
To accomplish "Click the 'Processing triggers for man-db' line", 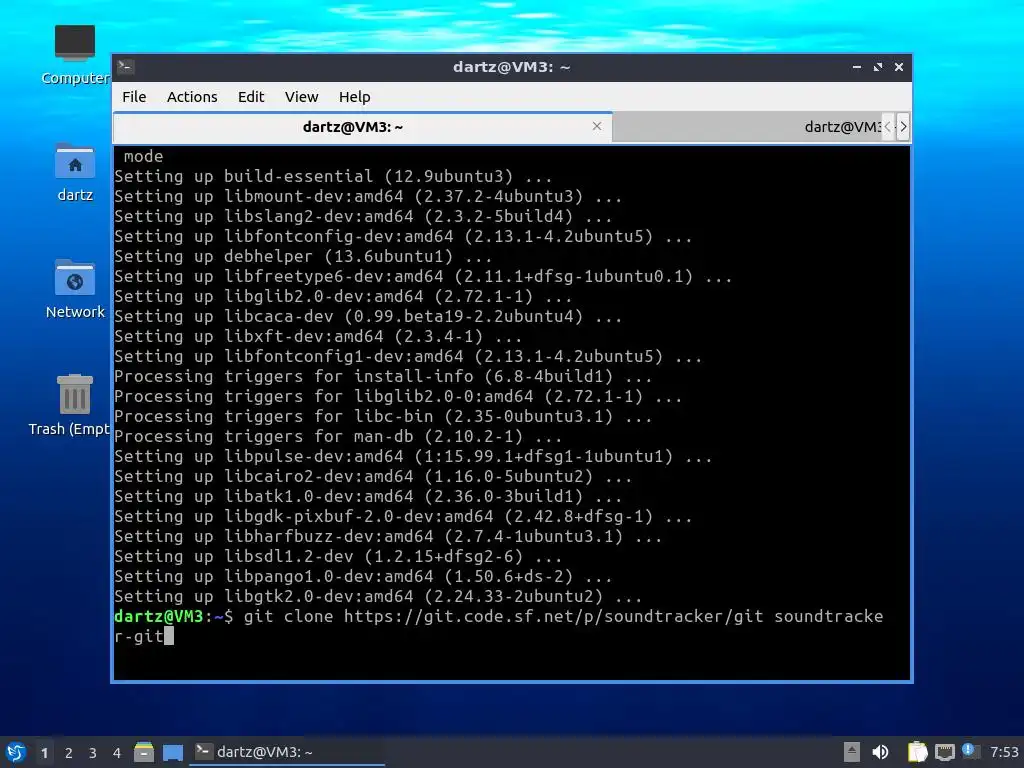I will point(338,436).
